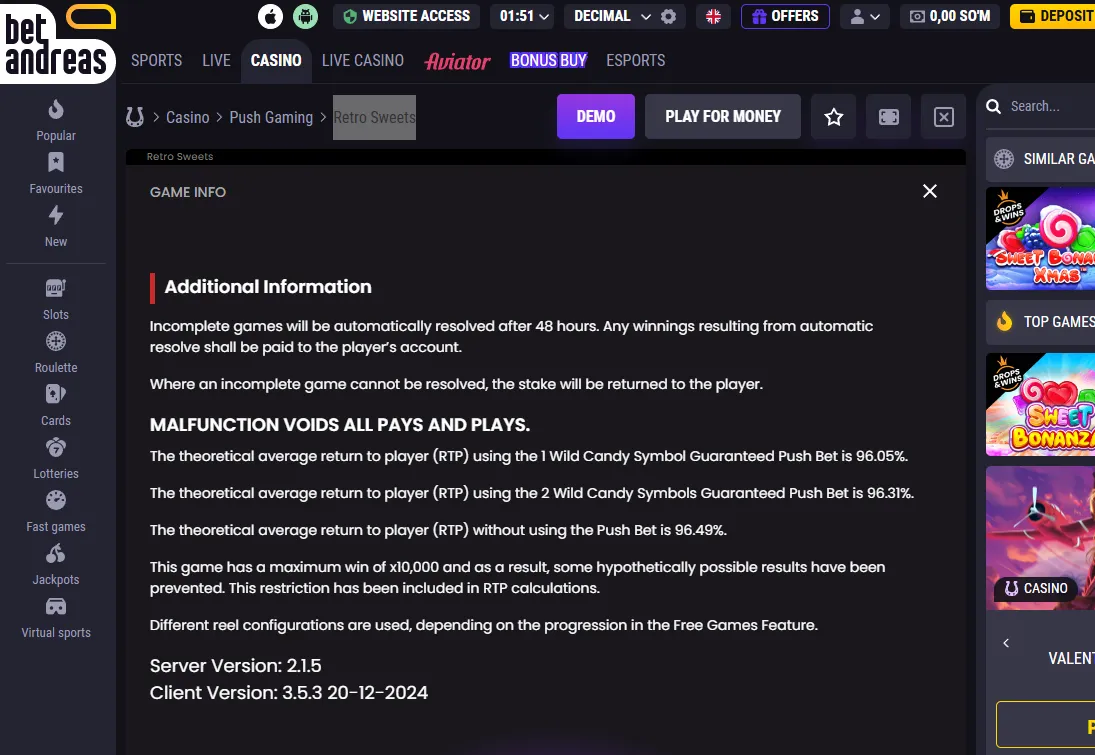
Task: Open Fast games category in sidebar
Action: click(56, 512)
